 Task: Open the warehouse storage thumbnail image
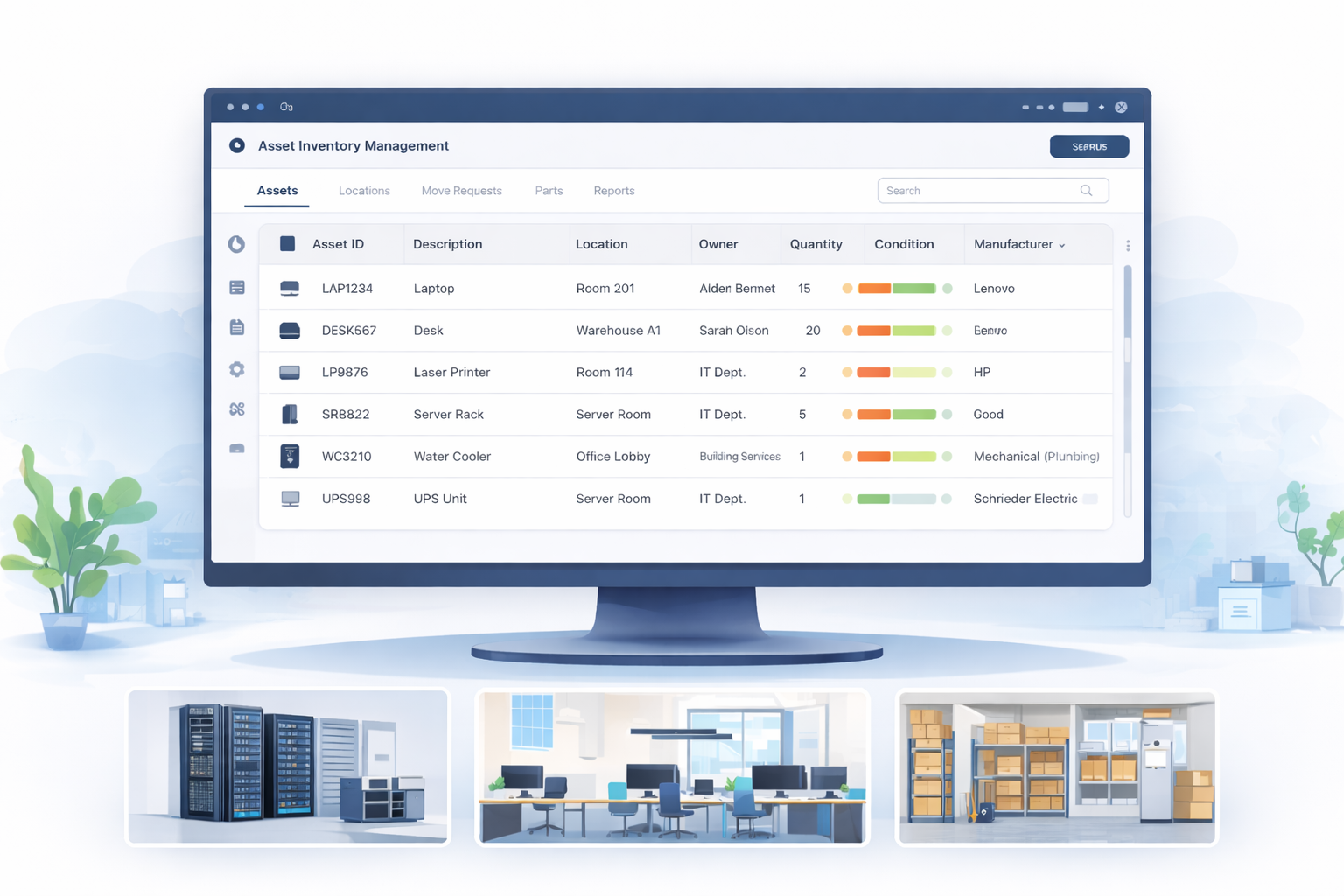1057,766
